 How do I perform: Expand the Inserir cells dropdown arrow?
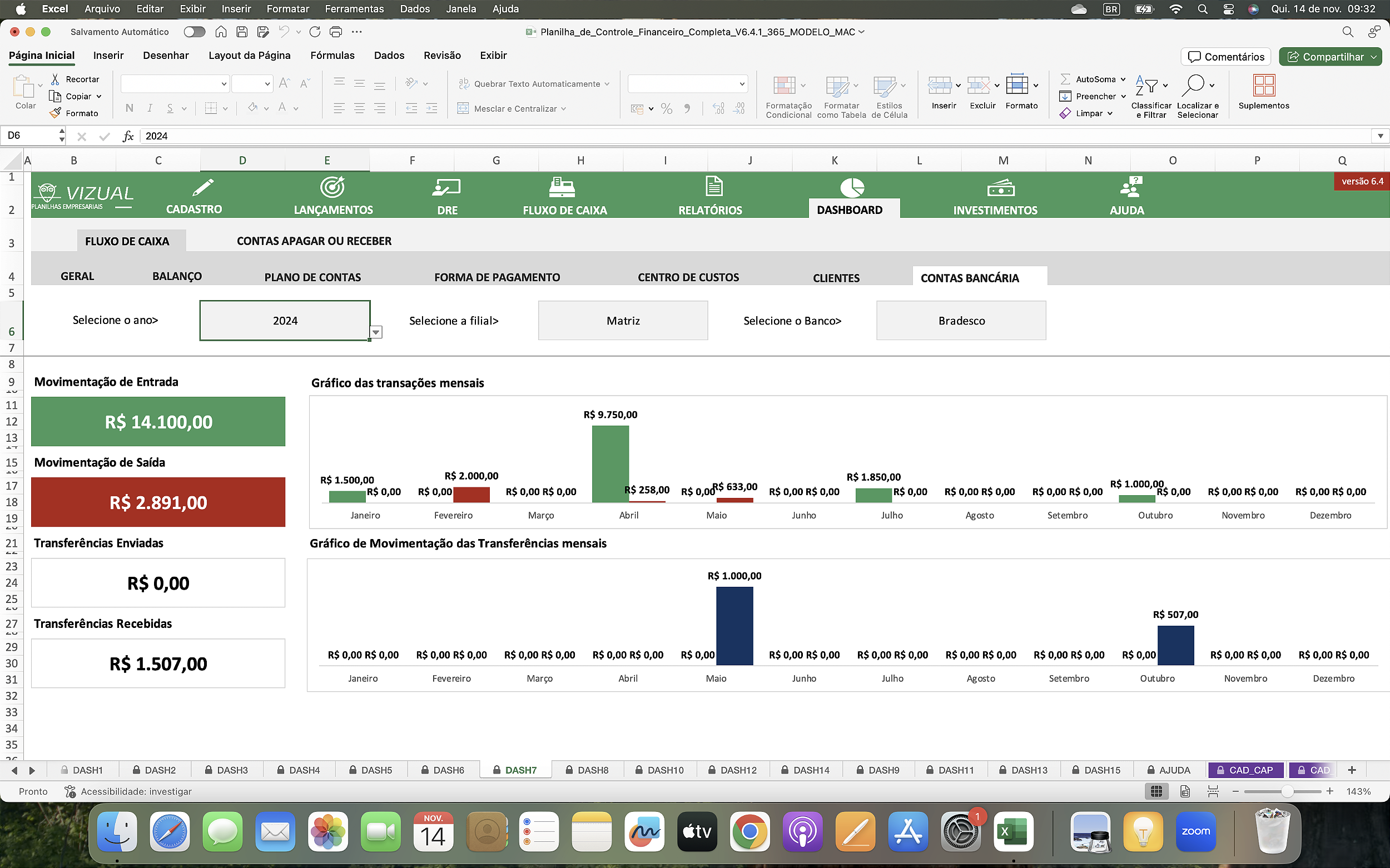pyautogui.click(x=958, y=86)
